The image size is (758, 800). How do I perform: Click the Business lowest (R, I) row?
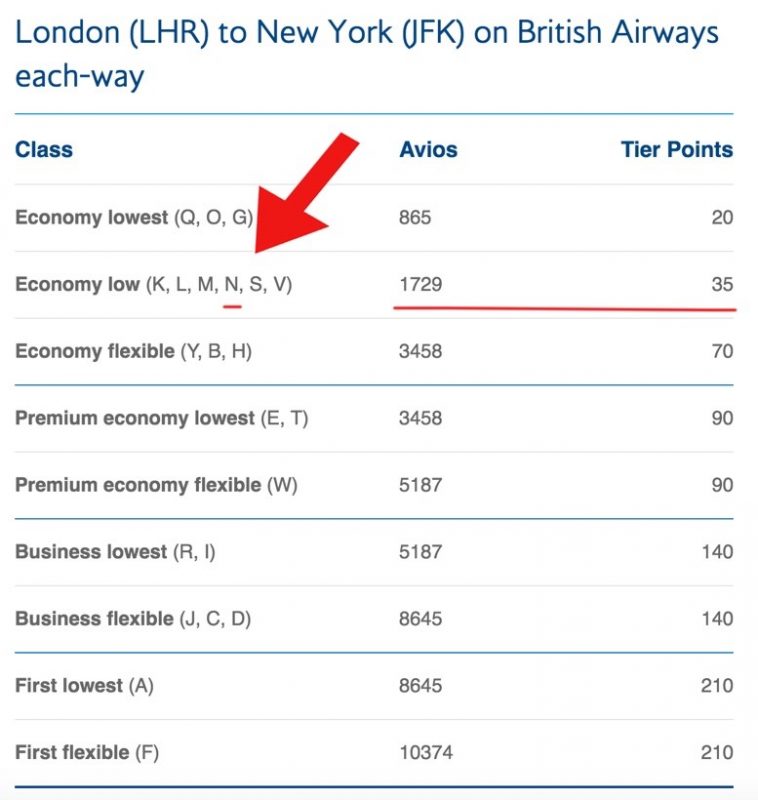pyautogui.click(x=374, y=552)
